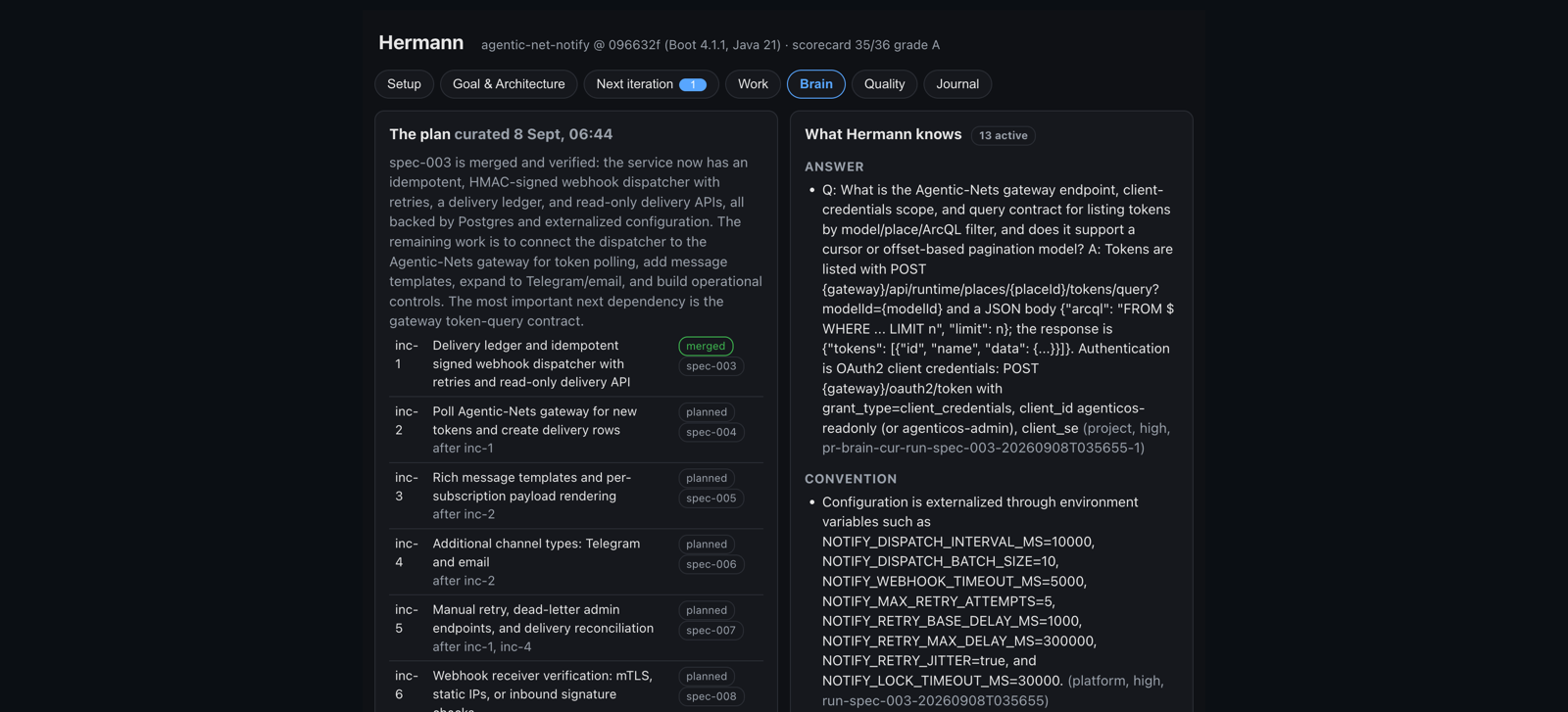Click 'NOTIFY_LOCK_TIMEOUT_MS=30000' text
Screen dimensions: 1568x712
(942, 681)
